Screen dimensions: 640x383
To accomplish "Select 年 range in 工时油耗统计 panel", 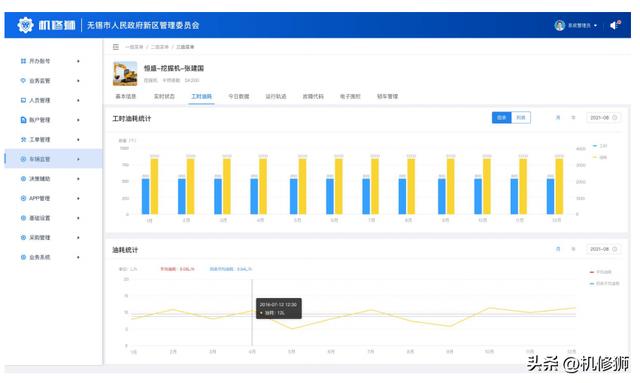I will pyautogui.click(x=573, y=118).
